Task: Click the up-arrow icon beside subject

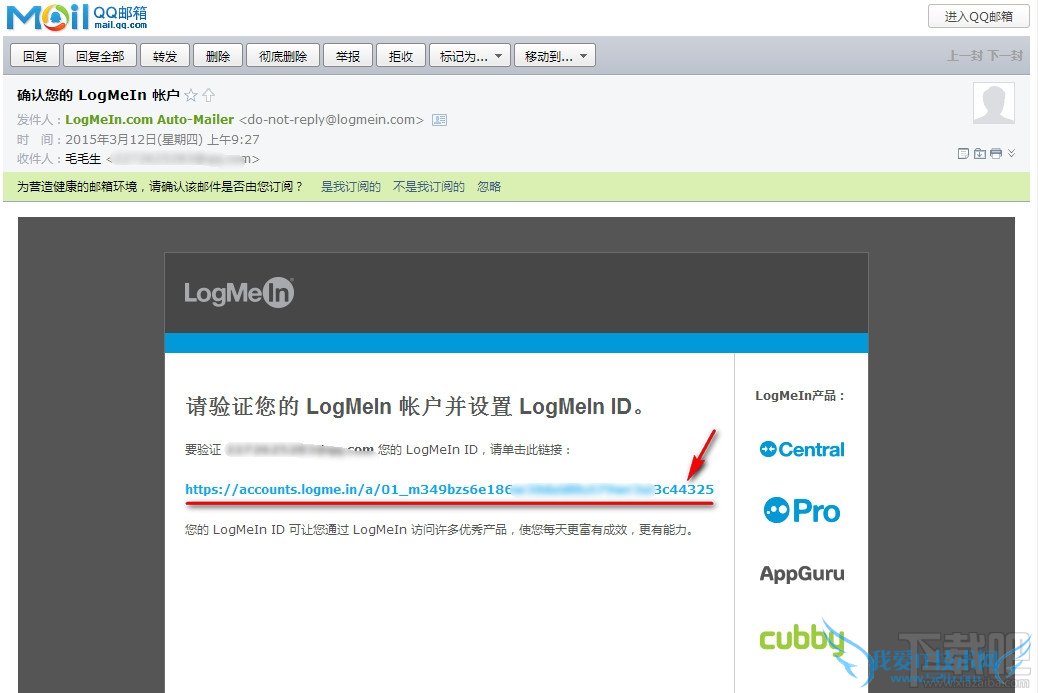Action: click(x=209, y=95)
